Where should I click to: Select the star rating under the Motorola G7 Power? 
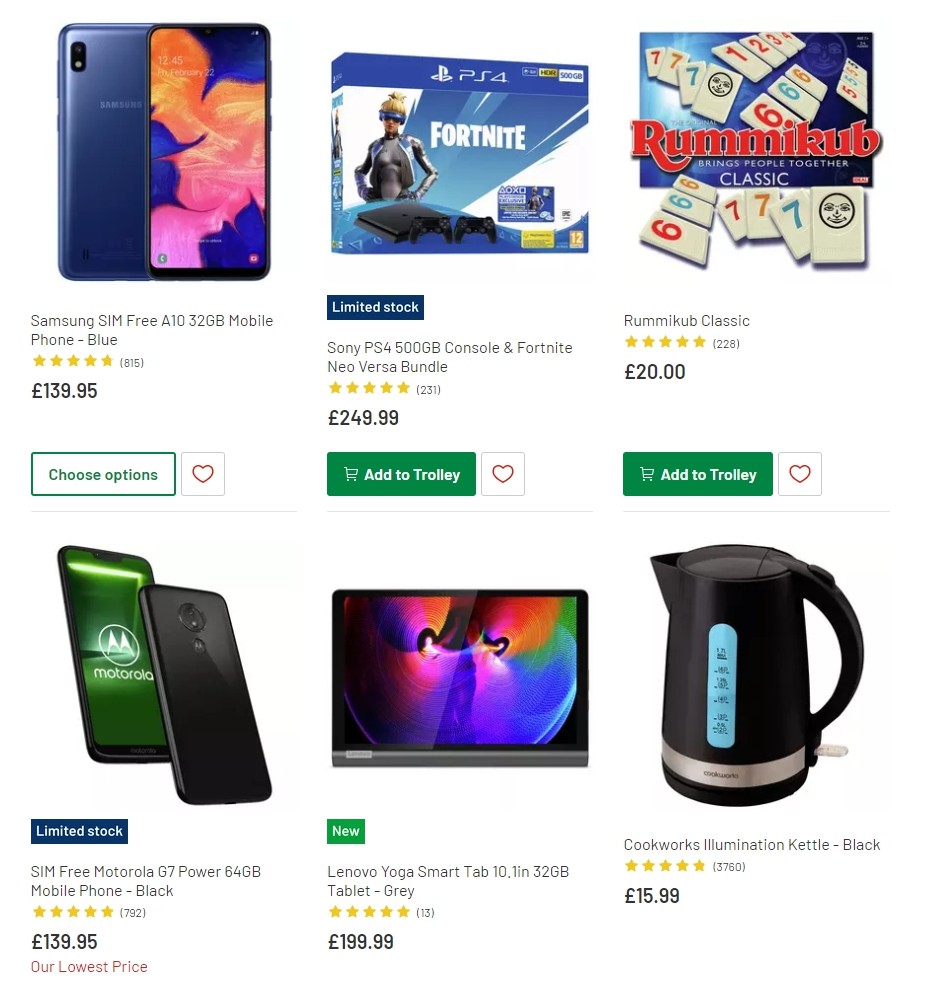point(73,912)
